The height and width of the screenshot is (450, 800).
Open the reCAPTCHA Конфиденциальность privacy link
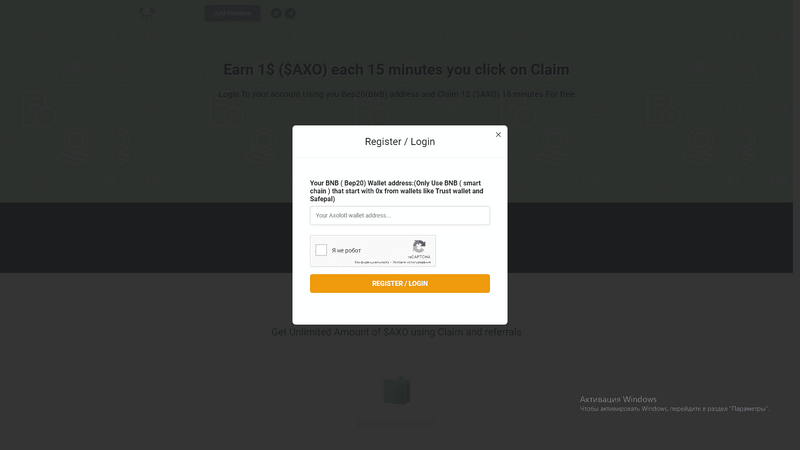[372, 262]
